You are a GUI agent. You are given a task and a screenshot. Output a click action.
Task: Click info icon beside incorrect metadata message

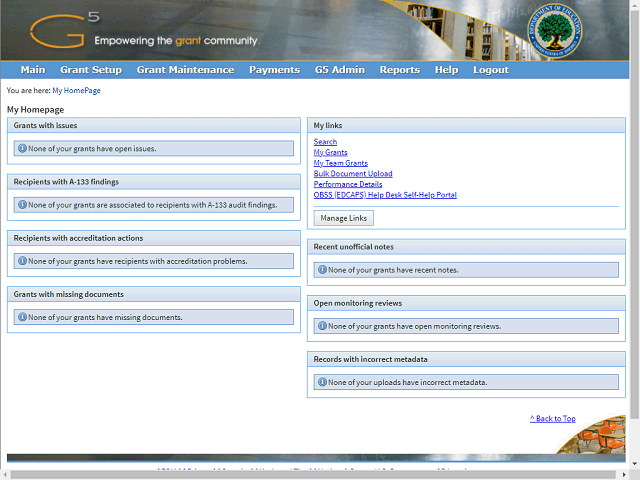pos(322,382)
